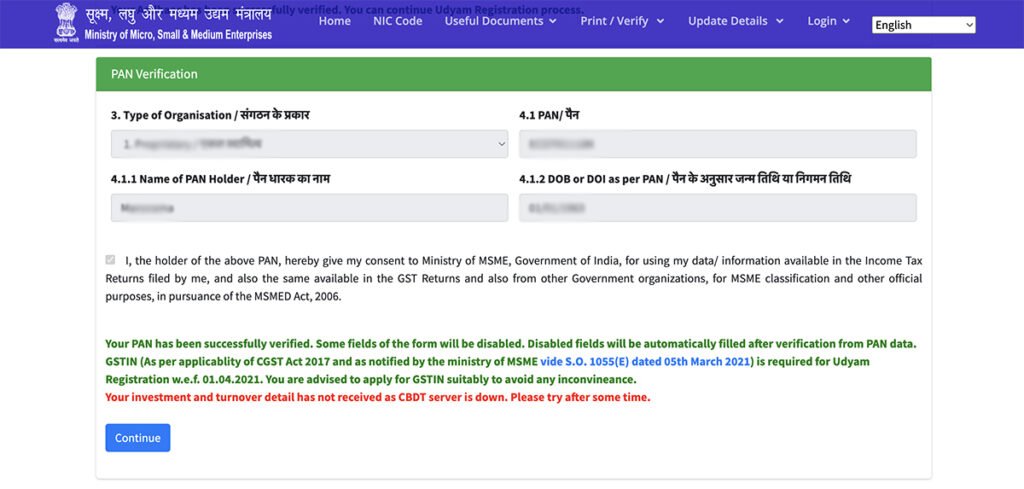Click the Name of PAN Holder field
This screenshot has height=489, width=1024.
[309, 208]
